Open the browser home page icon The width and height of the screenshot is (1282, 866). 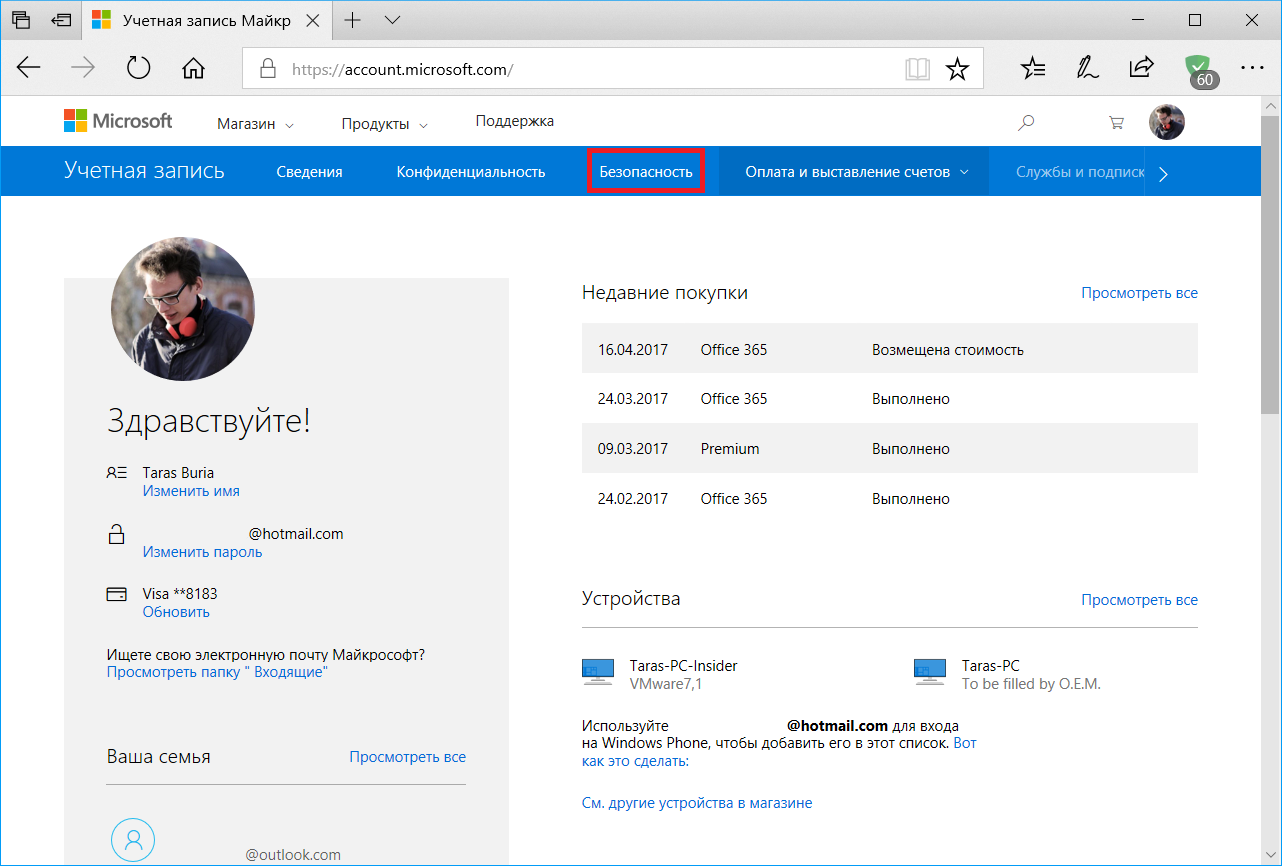(x=193, y=68)
